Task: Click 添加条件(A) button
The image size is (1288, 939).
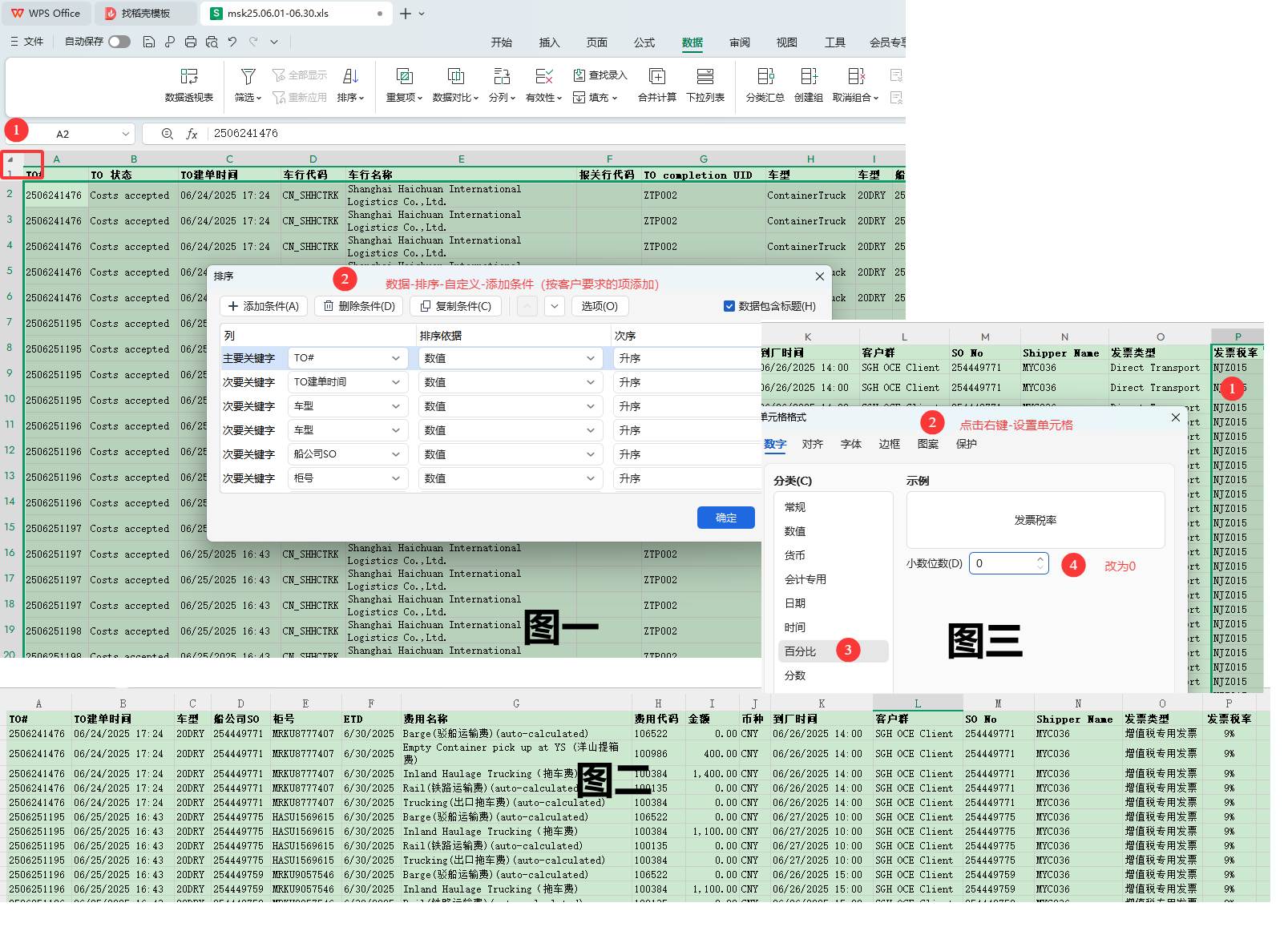Action: pyautogui.click(x=264, y=306)
